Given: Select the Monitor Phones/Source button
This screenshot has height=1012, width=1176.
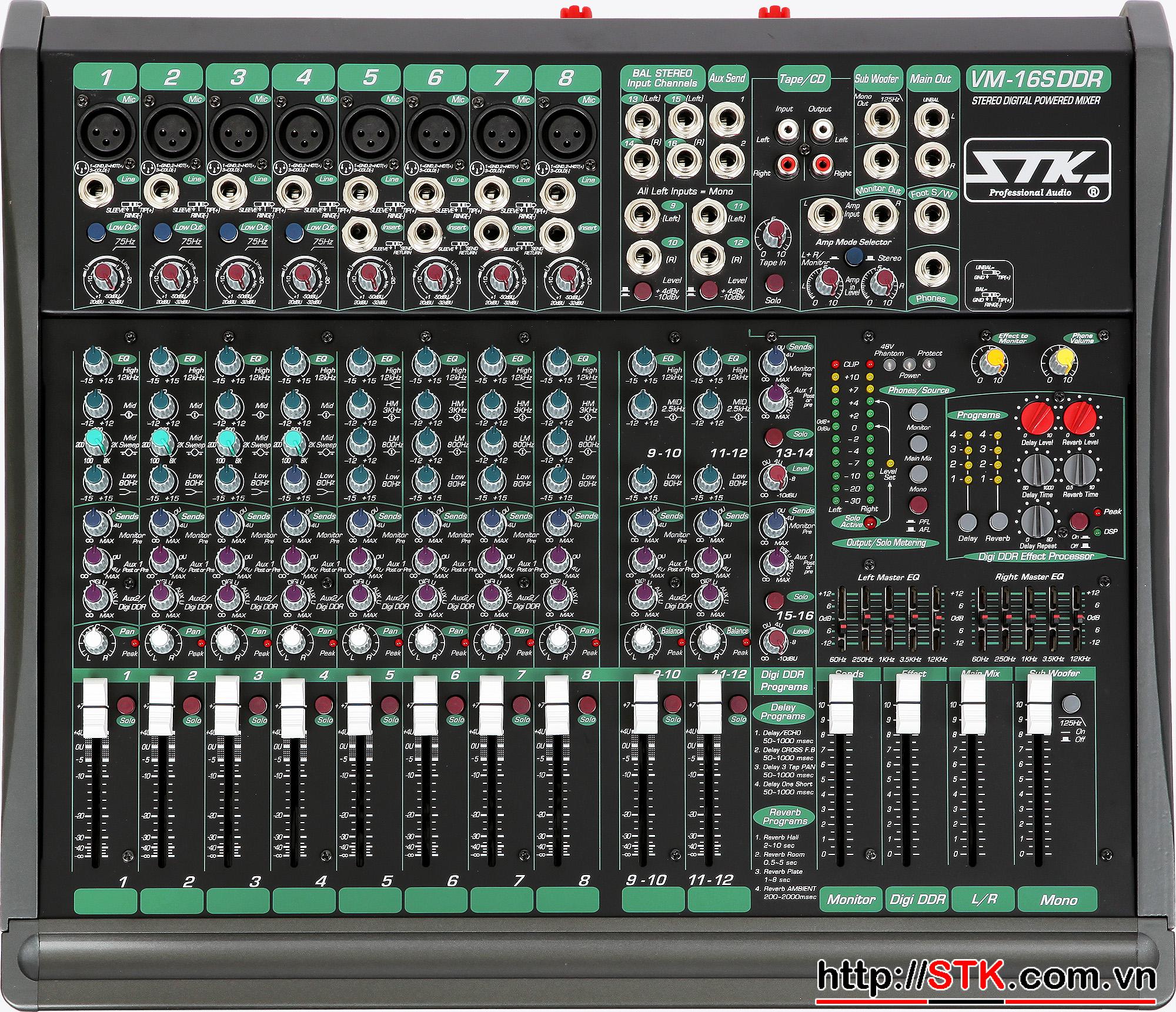Looking at the screenshot, I should [x=918, y=412].
